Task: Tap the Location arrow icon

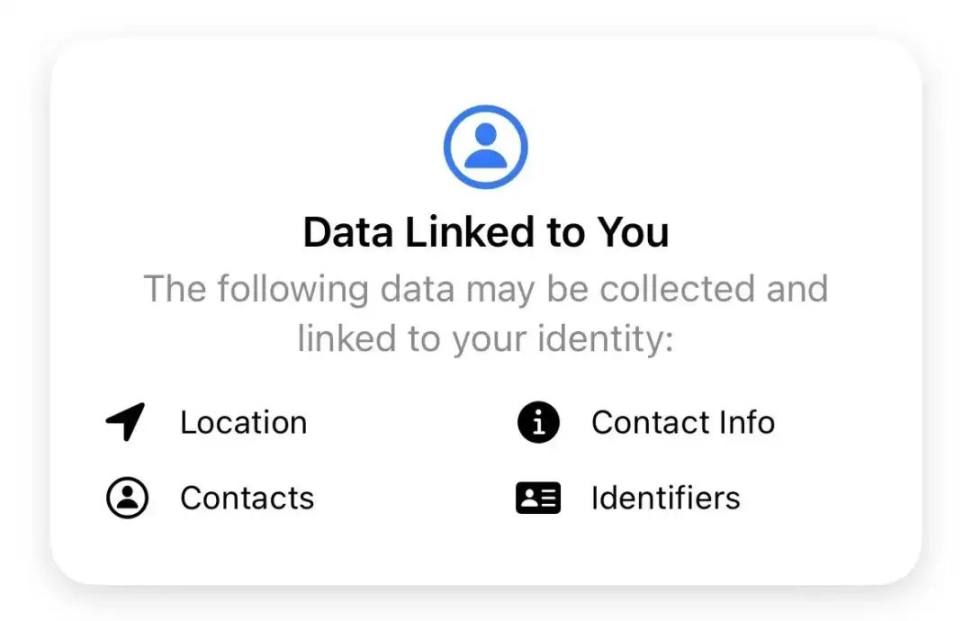Action: 126,422
